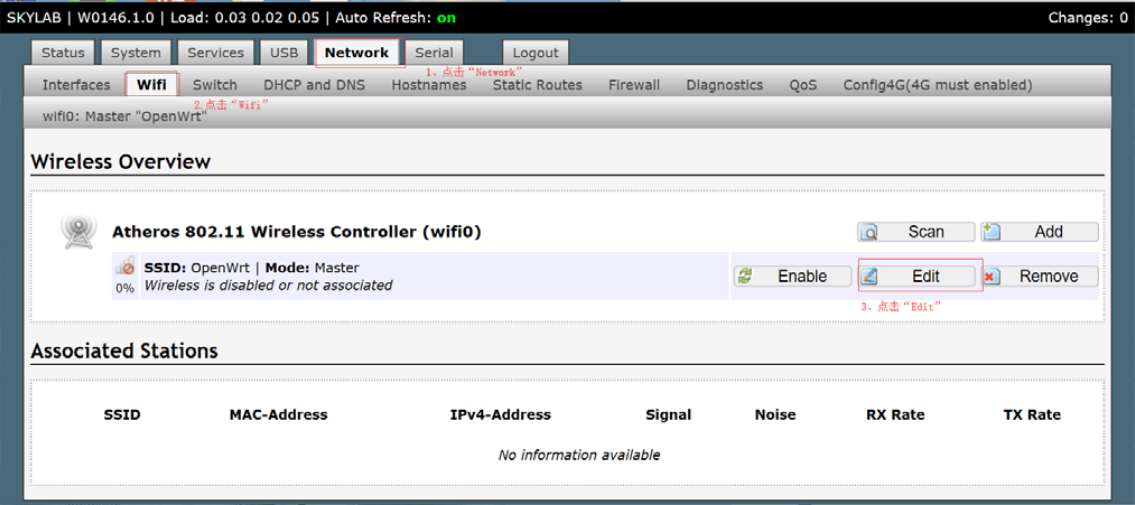This screenshot has width=1135, height=505.
Task: Select the Serial tab
Action: [x=434, y=53]
